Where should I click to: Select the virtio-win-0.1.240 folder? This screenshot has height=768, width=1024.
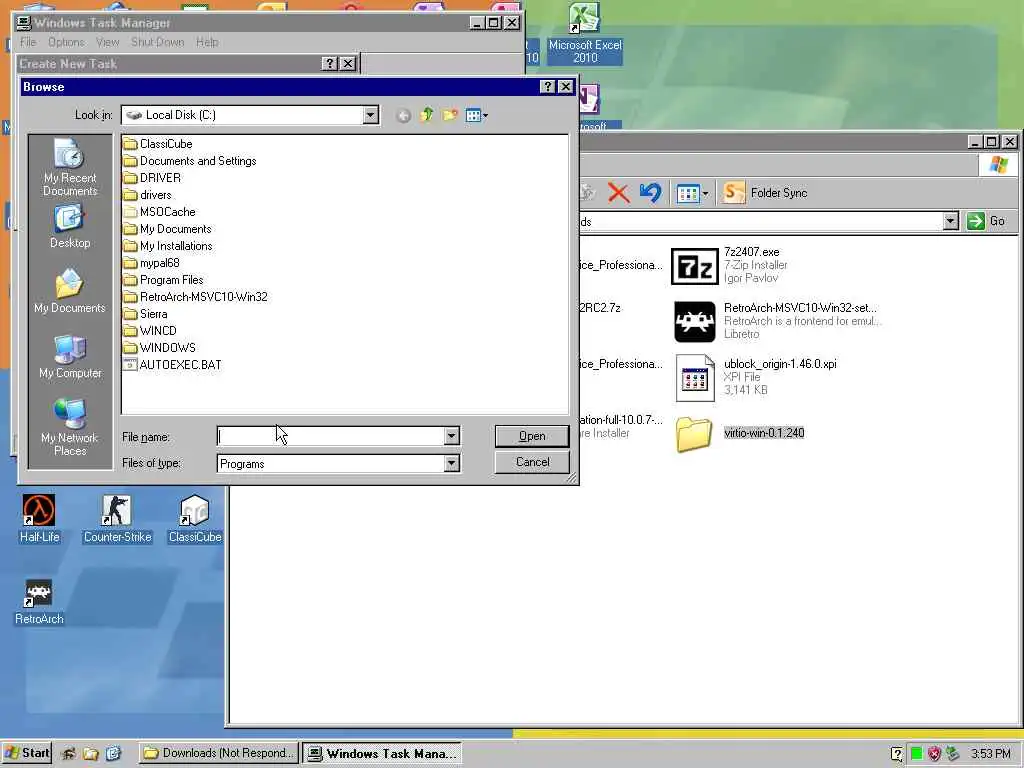click(739, 434)
